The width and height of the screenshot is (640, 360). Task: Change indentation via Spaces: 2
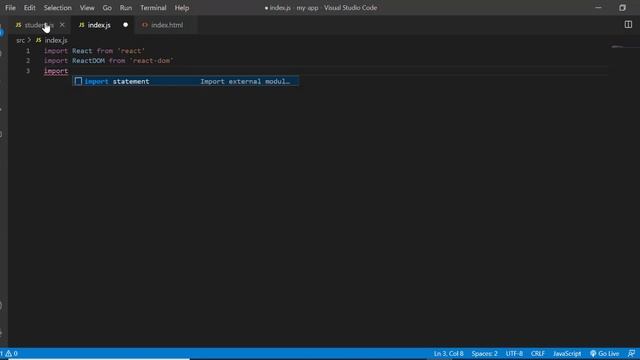click(484, 353)
